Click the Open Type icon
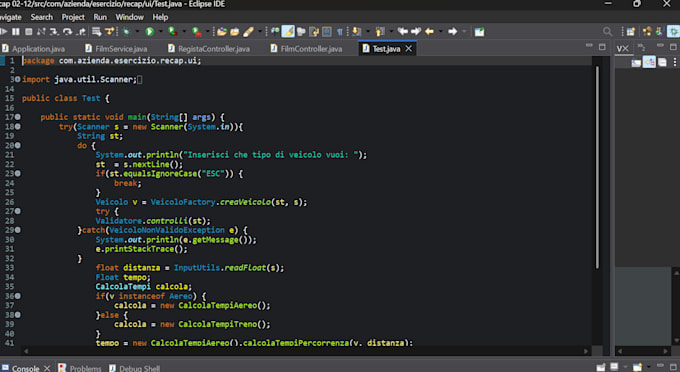Screen dimensions: 680x372 coord(222,32)
